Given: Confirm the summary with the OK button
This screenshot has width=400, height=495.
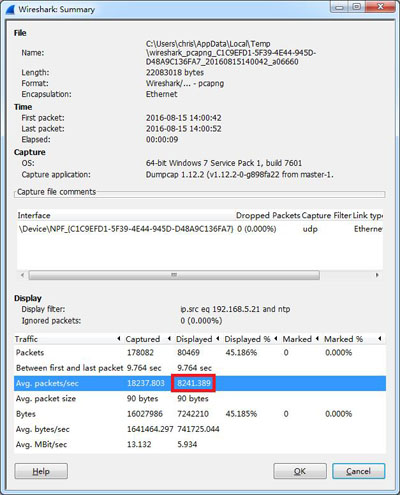Looking at the screenshot, I should [300, 471].
